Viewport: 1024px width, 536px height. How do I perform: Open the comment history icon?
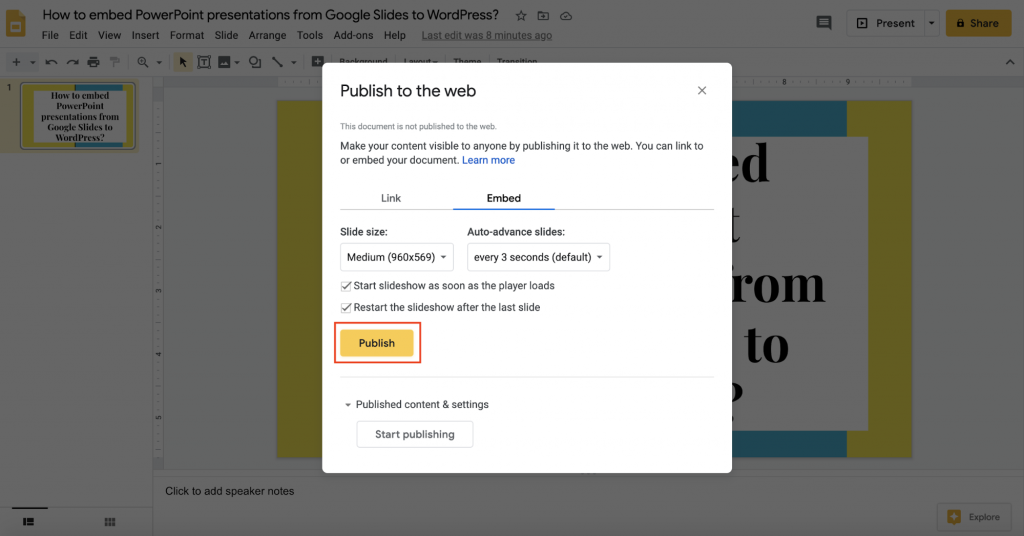pos(824,24)
